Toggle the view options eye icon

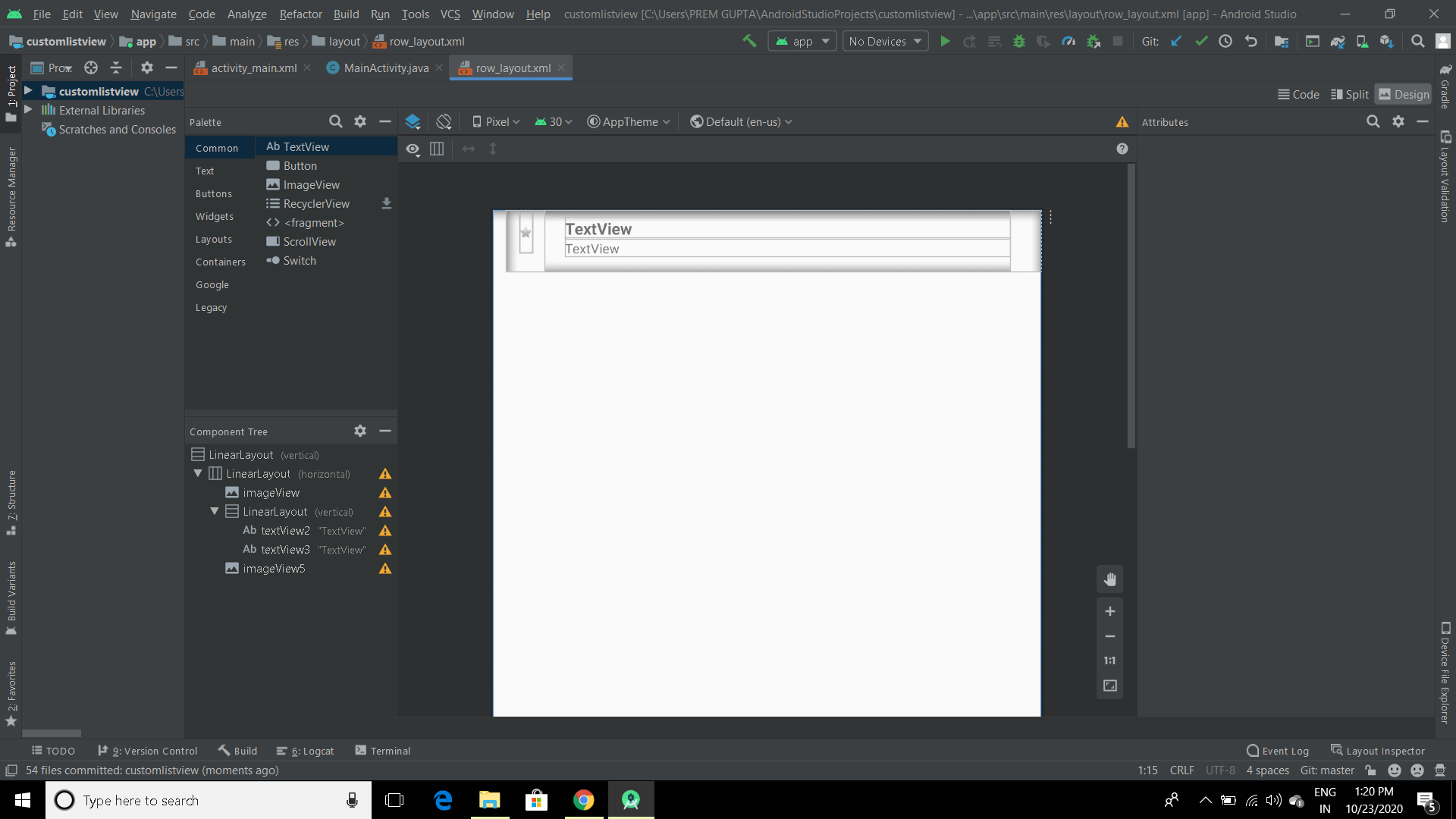[413, 149]
